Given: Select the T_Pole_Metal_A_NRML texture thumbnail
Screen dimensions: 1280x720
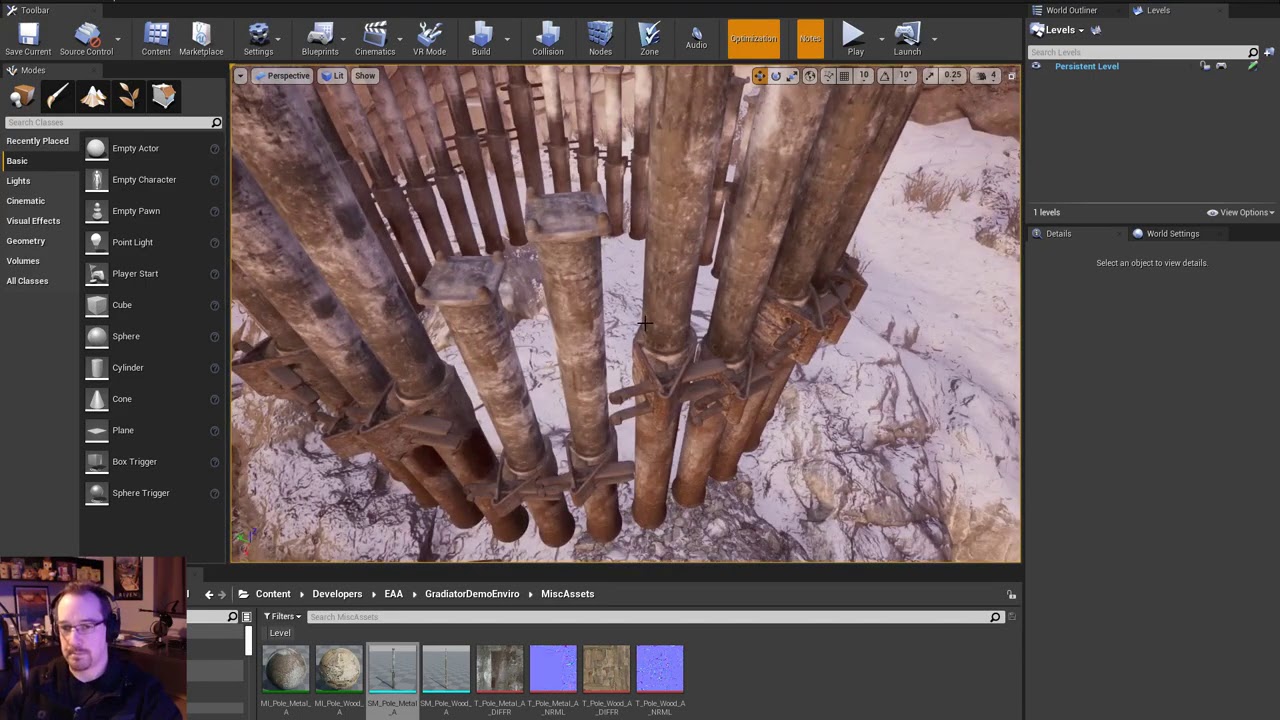Looking at the screenshot, I should 553,669.
